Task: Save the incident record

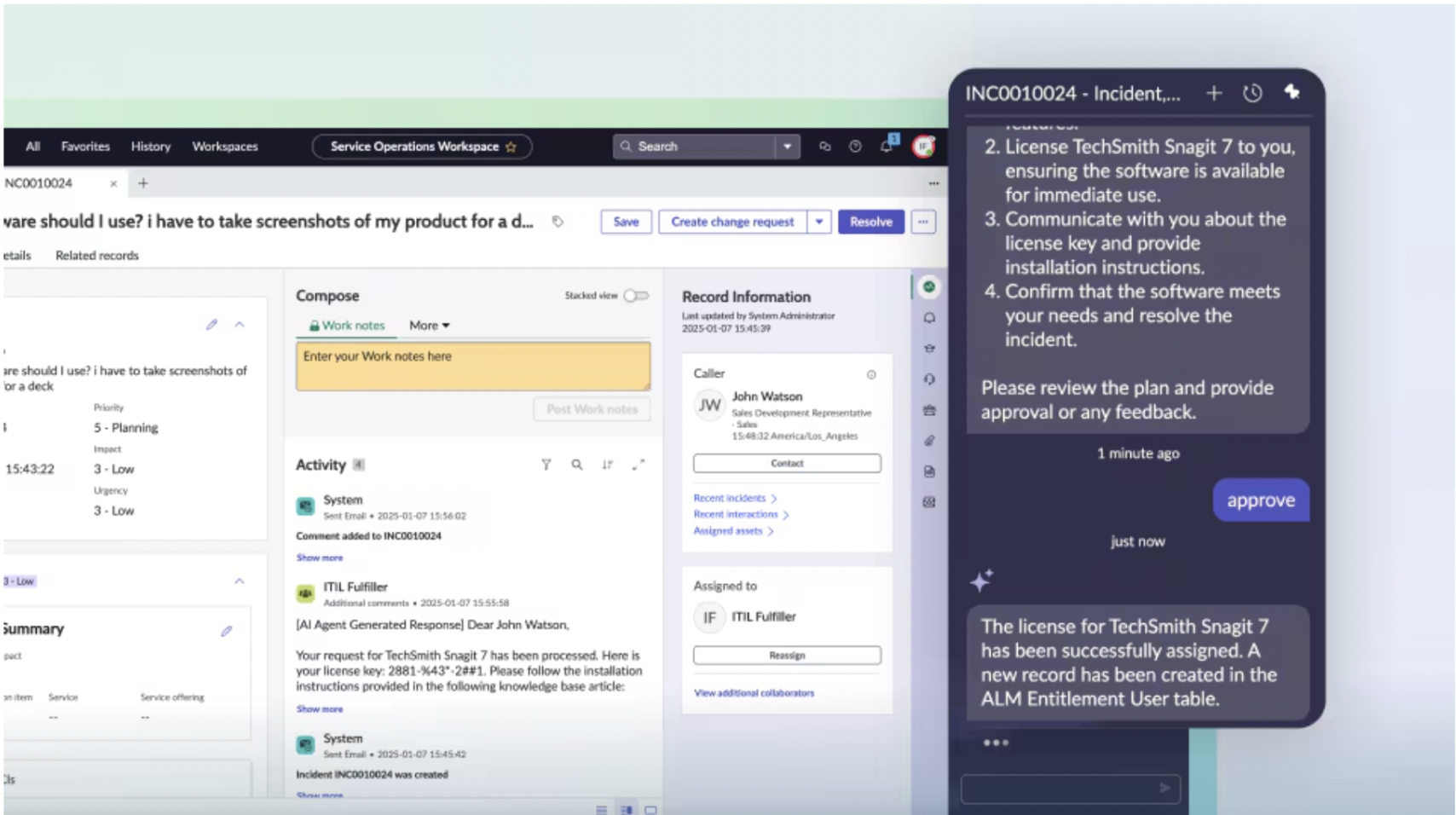Action: 626,222
